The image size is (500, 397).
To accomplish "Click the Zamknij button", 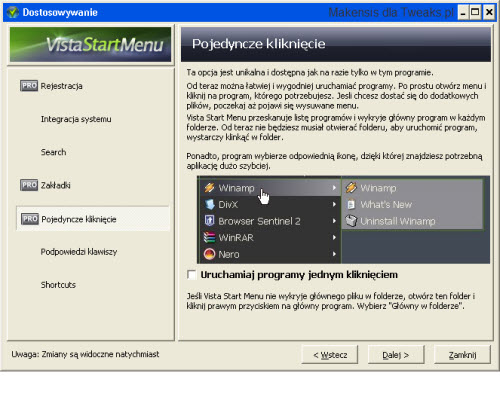I will click(462, 355).
